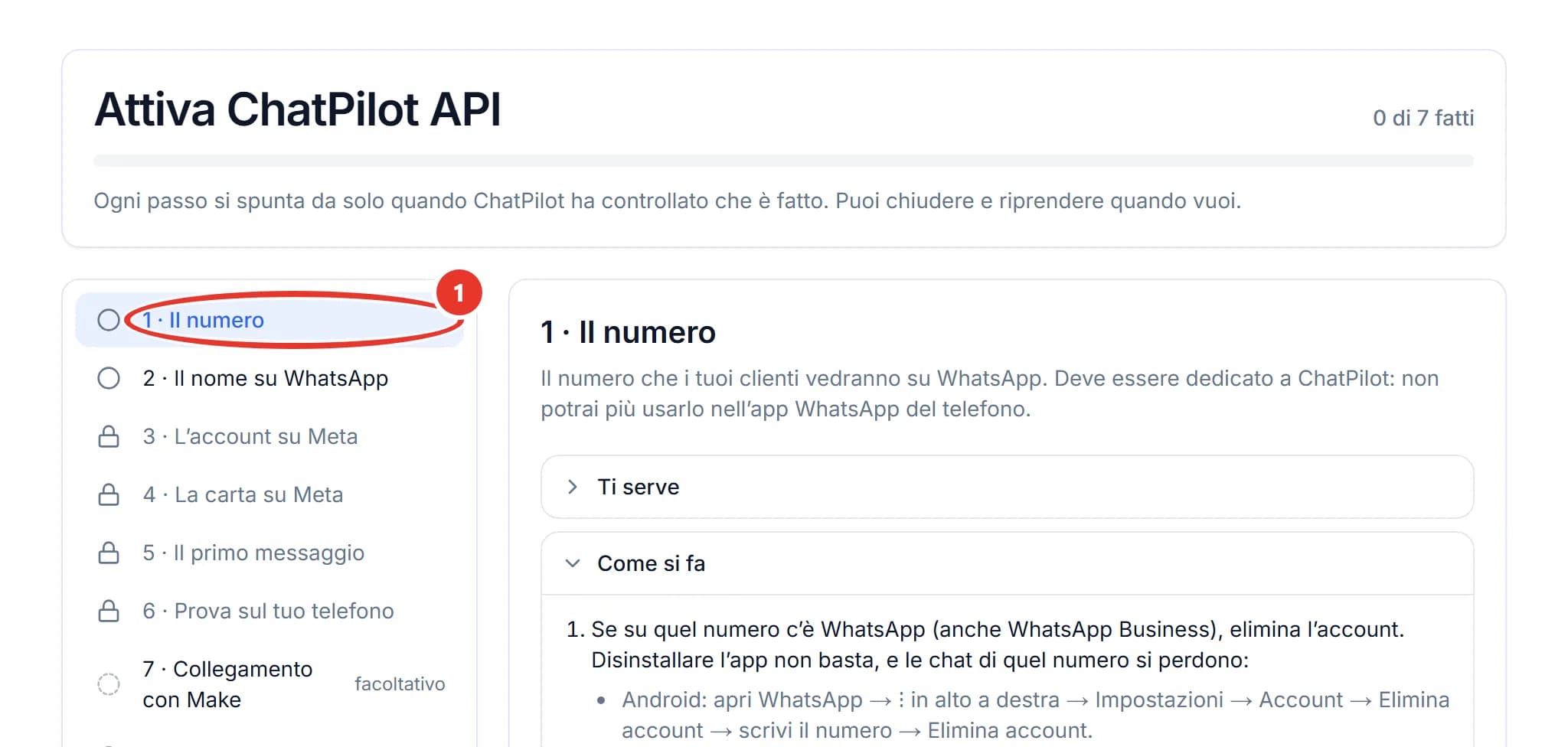Click the 'Android: apri WhatsApp' bullet
Screen dimensions: 1568x747
point(1036,715)
